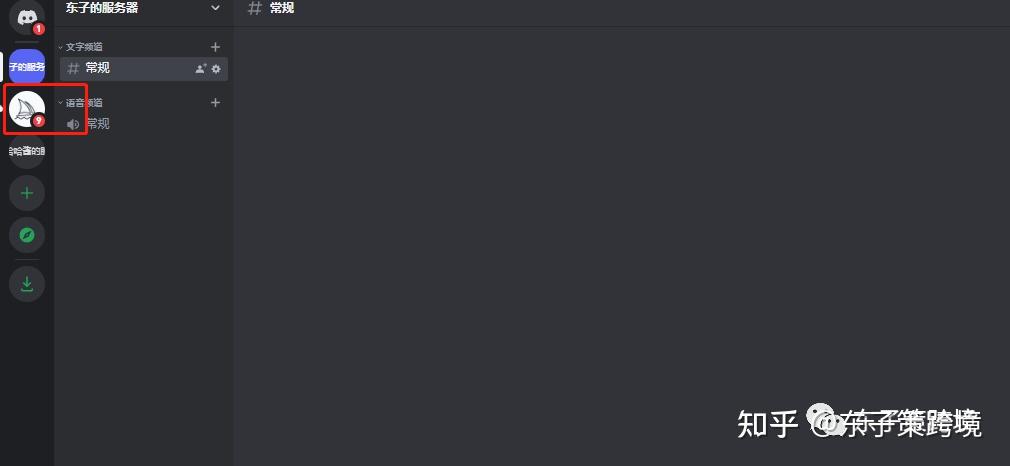
Task: Select the # 常规 text channel
Action: pyautogui.click(x=144, y=68)
